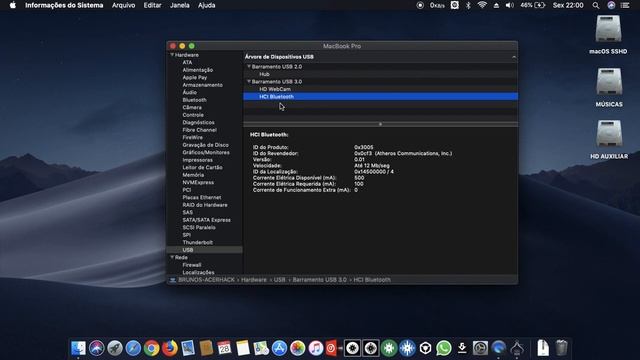Select the HD AUXILIAR drive icon
640x360 pixels.
click(x=609, y=133)
